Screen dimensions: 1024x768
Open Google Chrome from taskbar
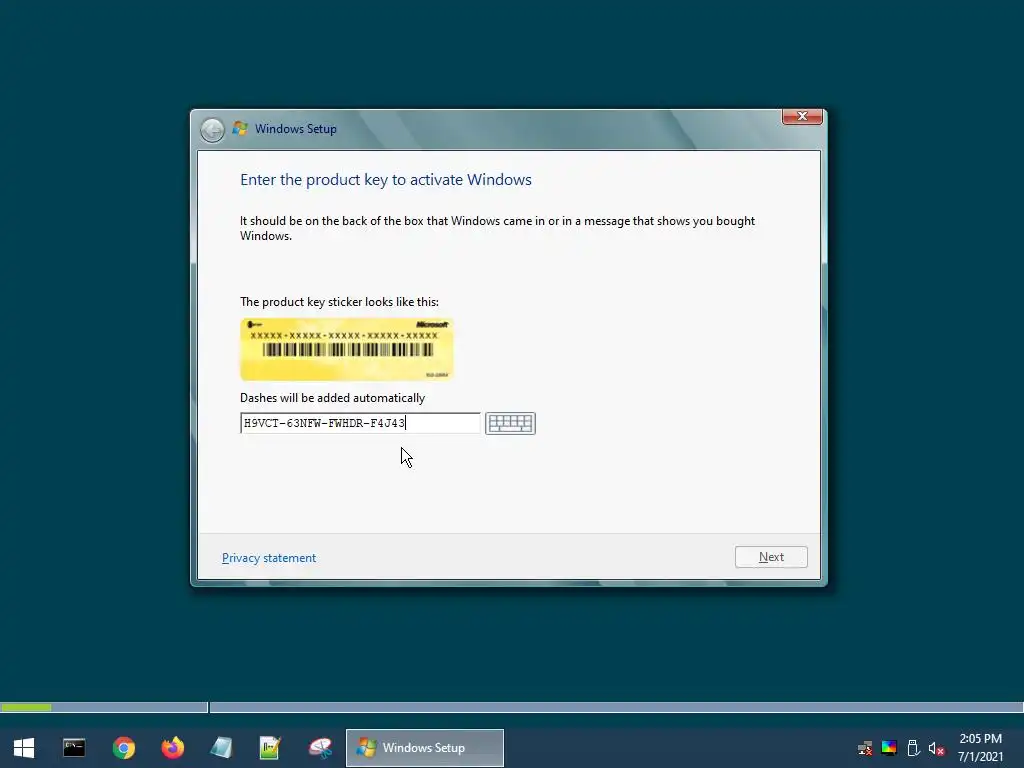(x=123, y=748)
